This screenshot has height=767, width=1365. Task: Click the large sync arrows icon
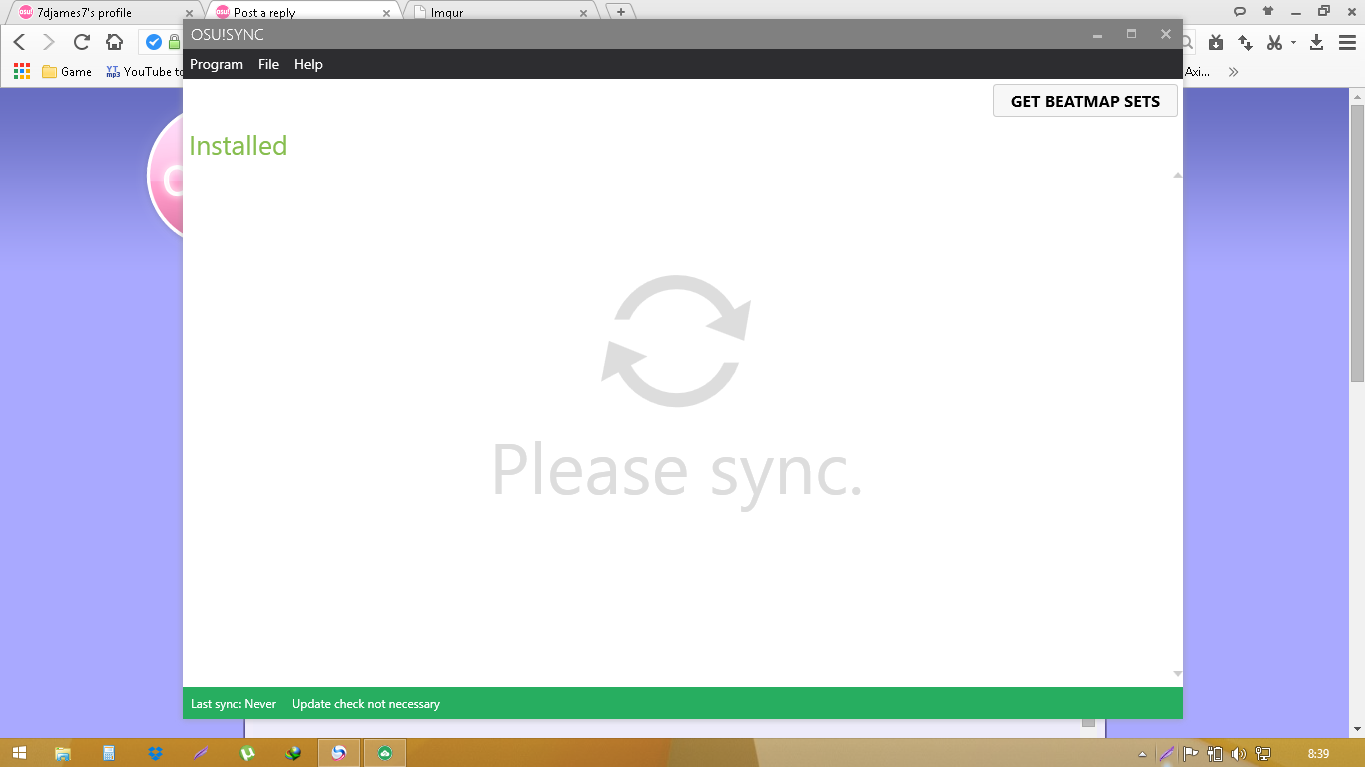click(676, 341)
